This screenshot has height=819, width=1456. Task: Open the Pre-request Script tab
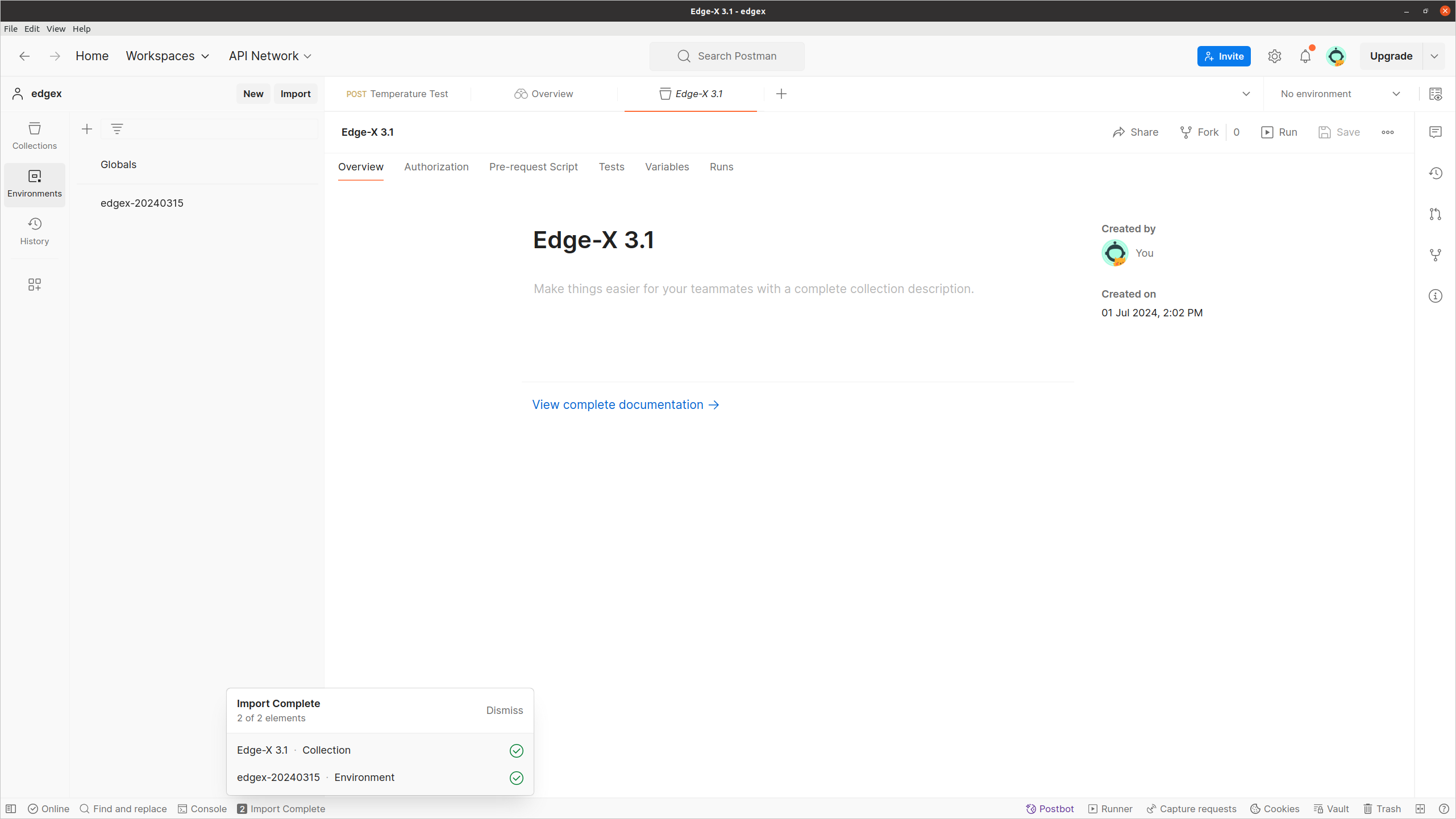pyautogui.click(x=533, y=167)
